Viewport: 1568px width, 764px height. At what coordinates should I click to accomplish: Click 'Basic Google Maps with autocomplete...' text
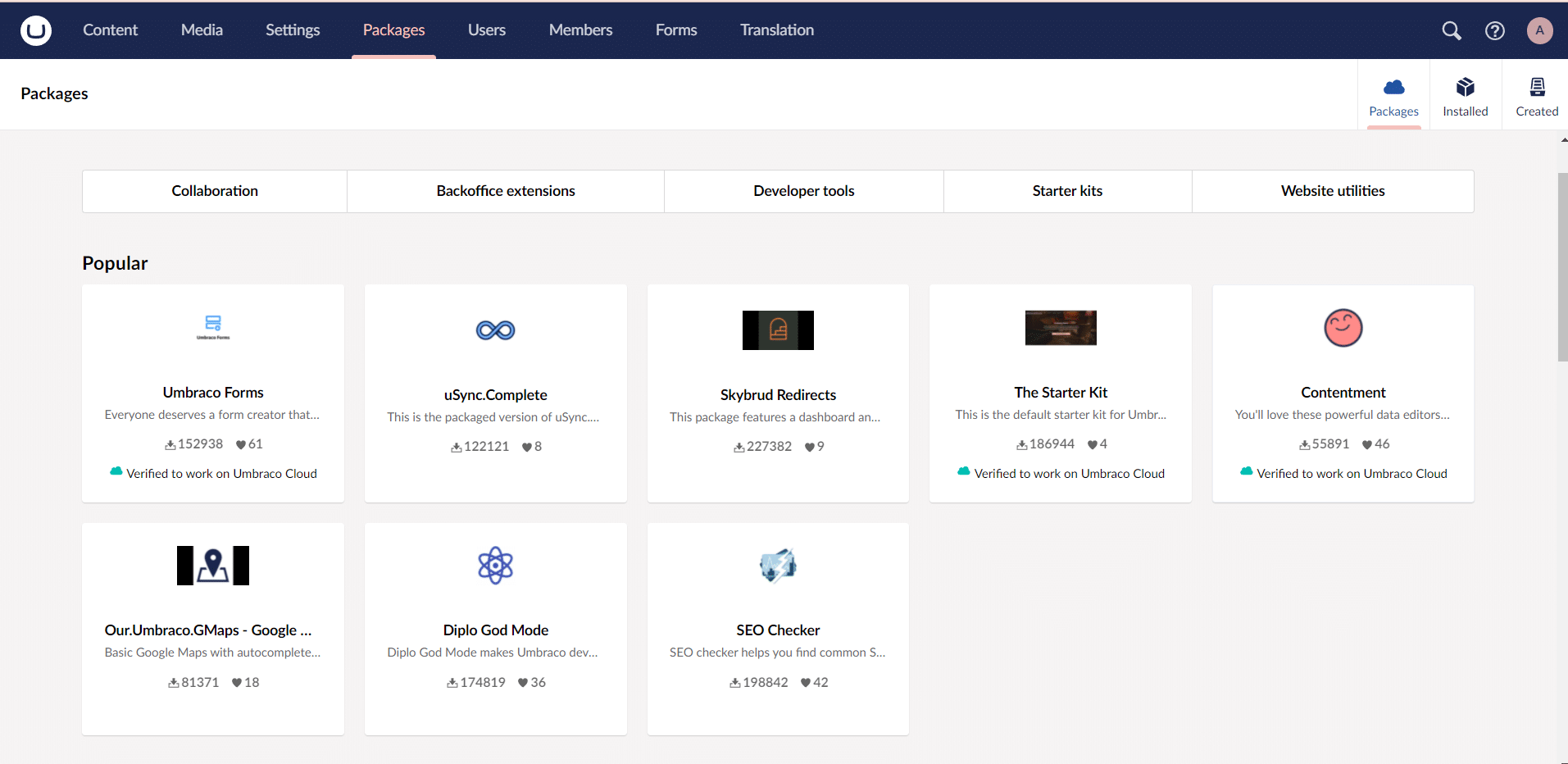coord(212,653)
